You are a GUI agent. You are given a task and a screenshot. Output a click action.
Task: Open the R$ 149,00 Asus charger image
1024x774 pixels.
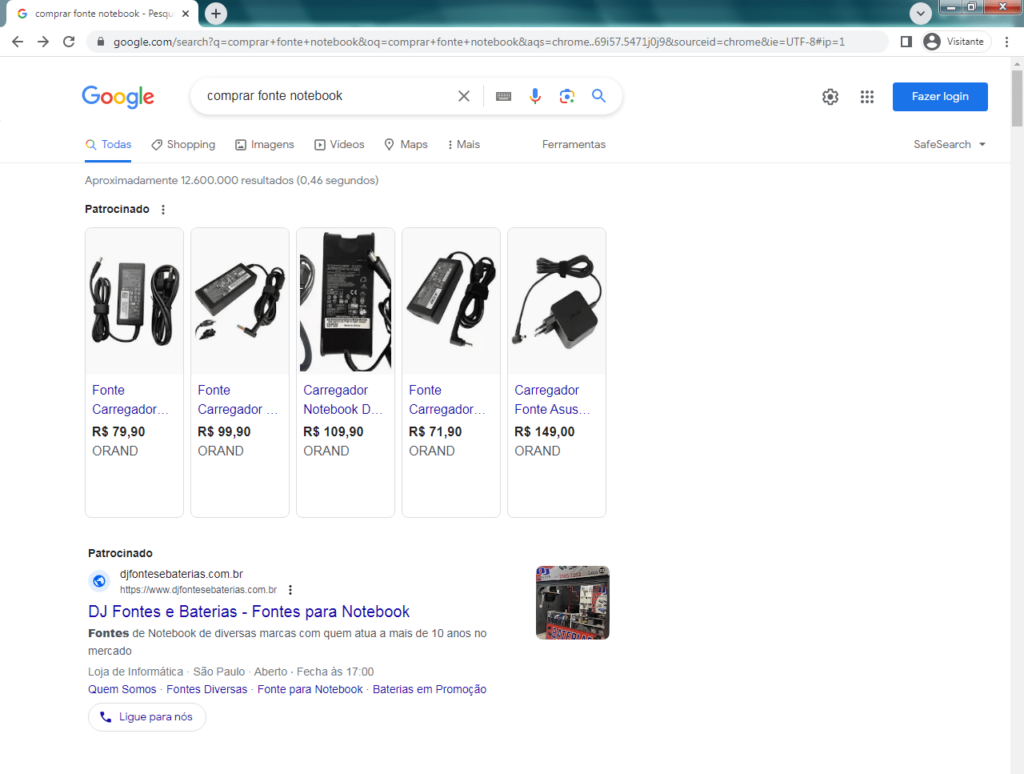(556, 301)
